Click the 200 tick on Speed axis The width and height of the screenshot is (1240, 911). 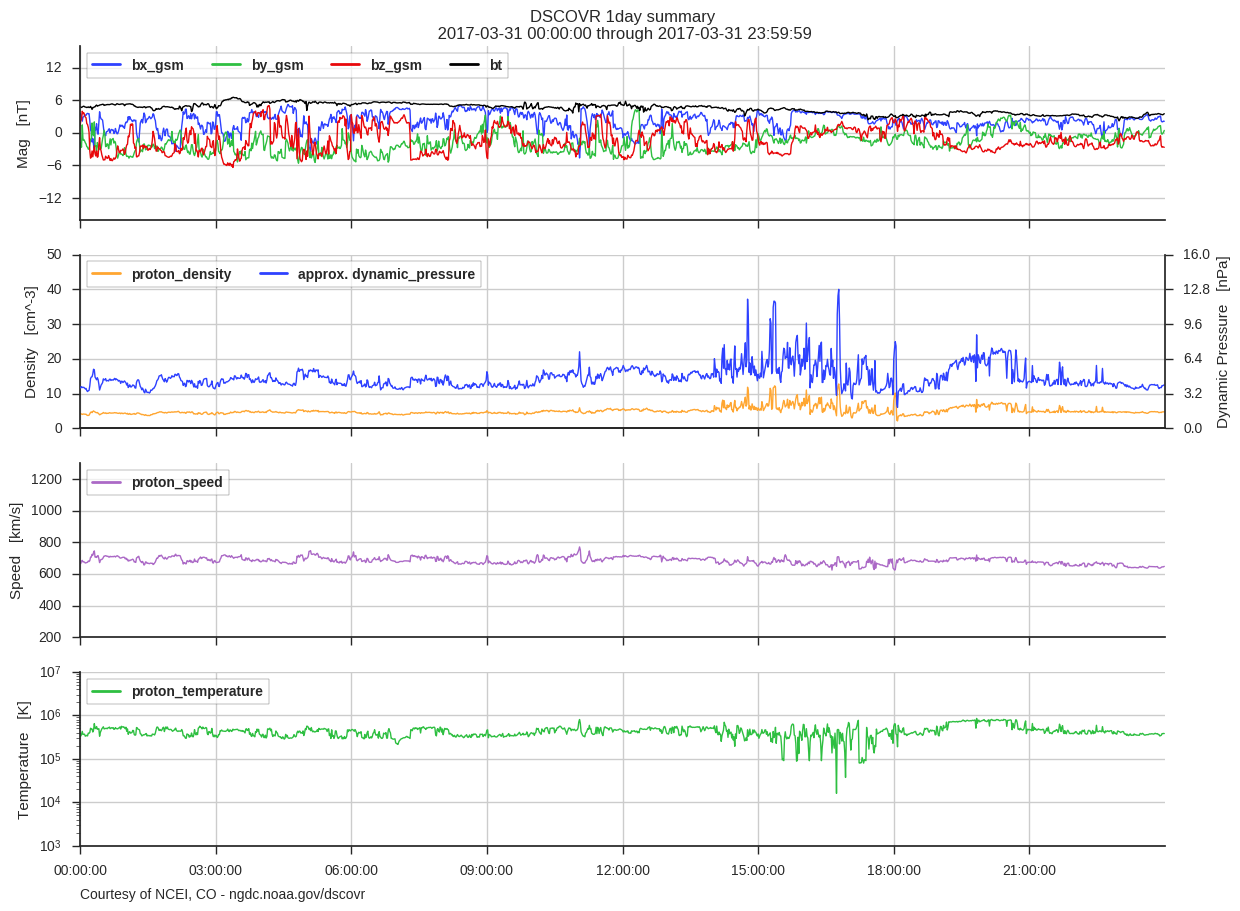[51, 637]
